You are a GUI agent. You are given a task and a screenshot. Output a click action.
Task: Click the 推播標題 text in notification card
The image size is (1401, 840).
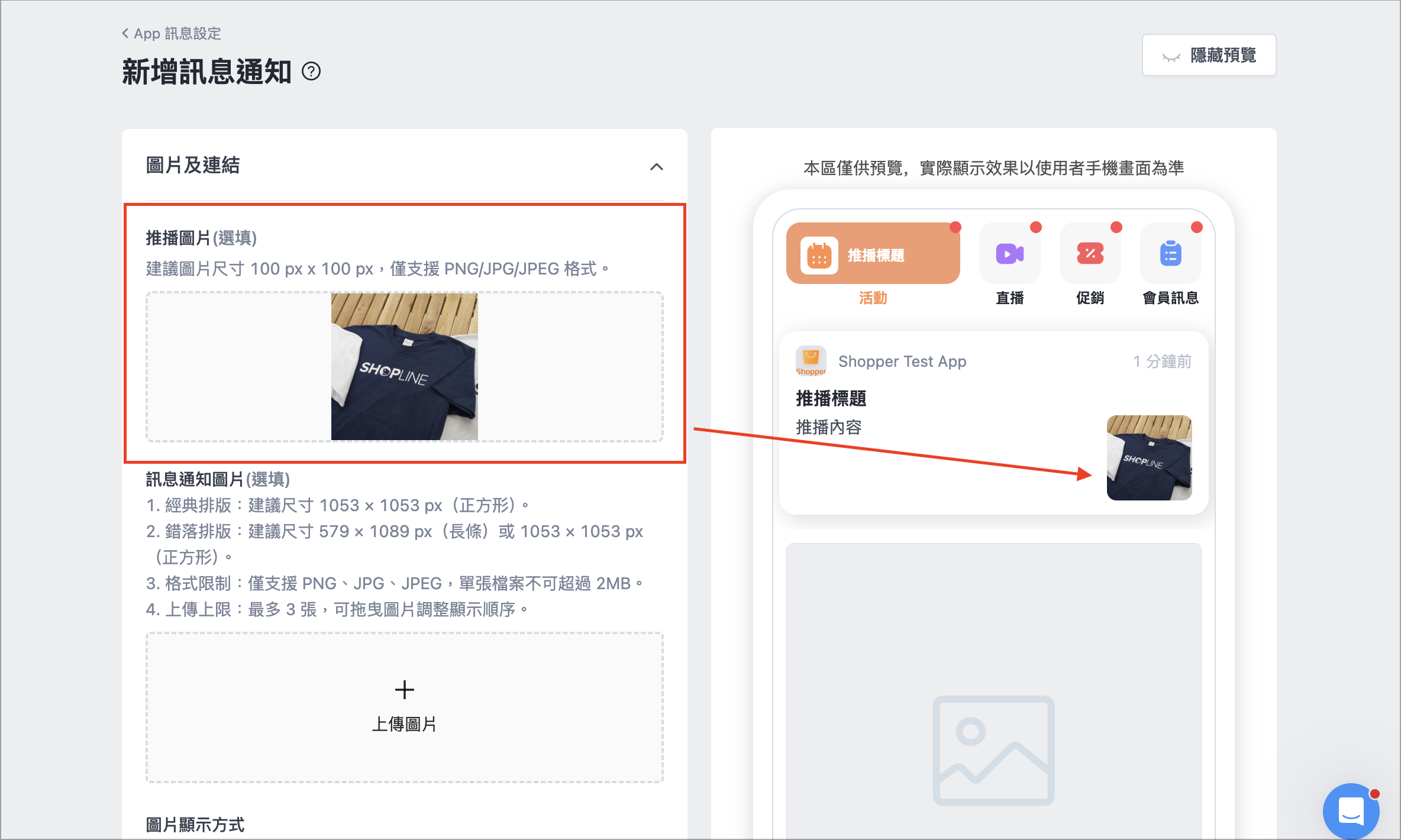(x=831, y=398)
